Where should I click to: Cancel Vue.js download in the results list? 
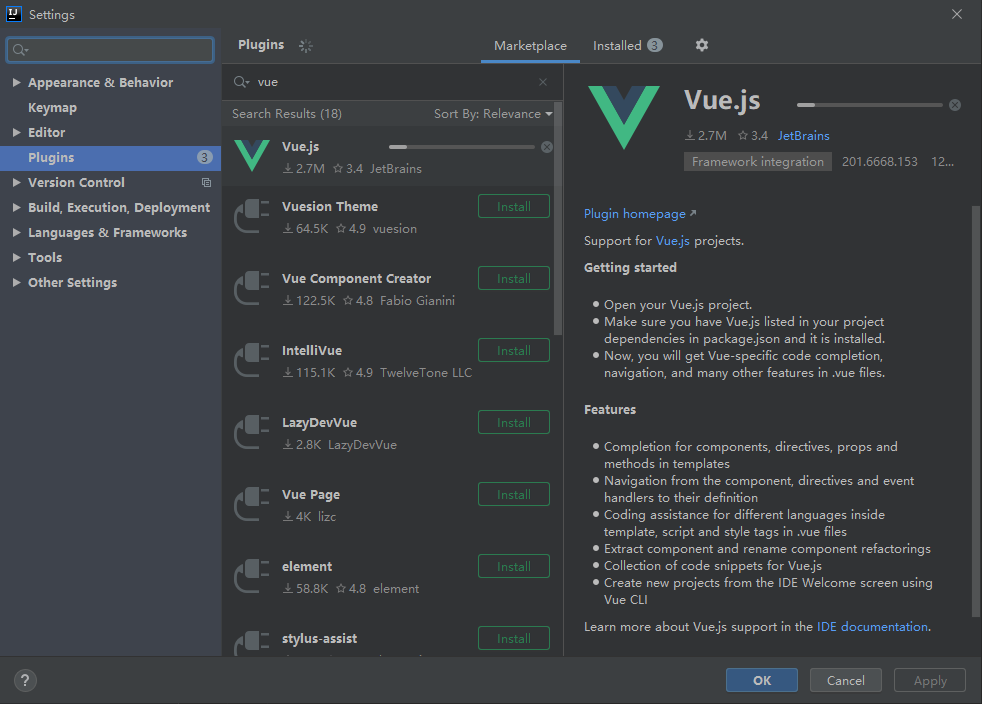547,147
